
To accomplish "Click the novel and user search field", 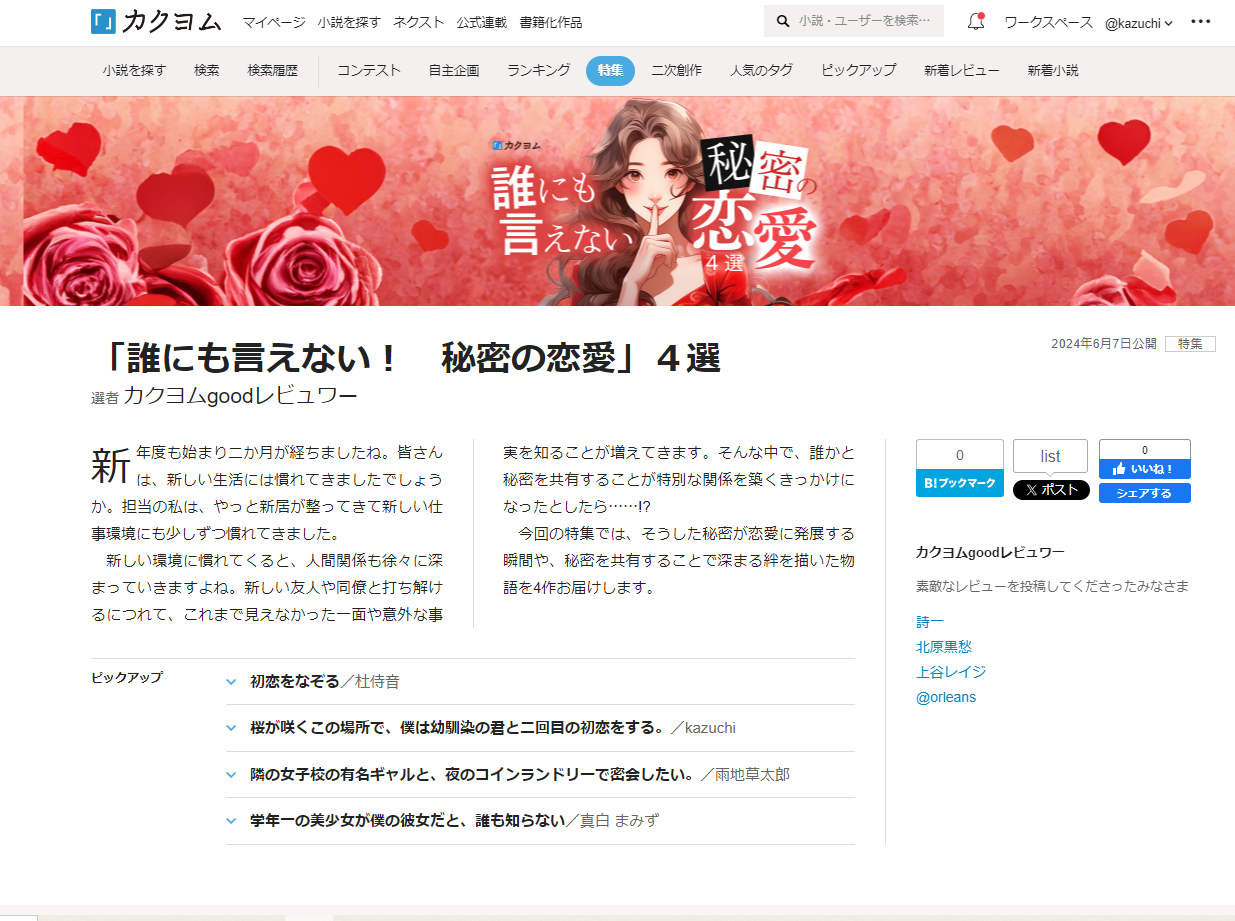I will 865,21.
